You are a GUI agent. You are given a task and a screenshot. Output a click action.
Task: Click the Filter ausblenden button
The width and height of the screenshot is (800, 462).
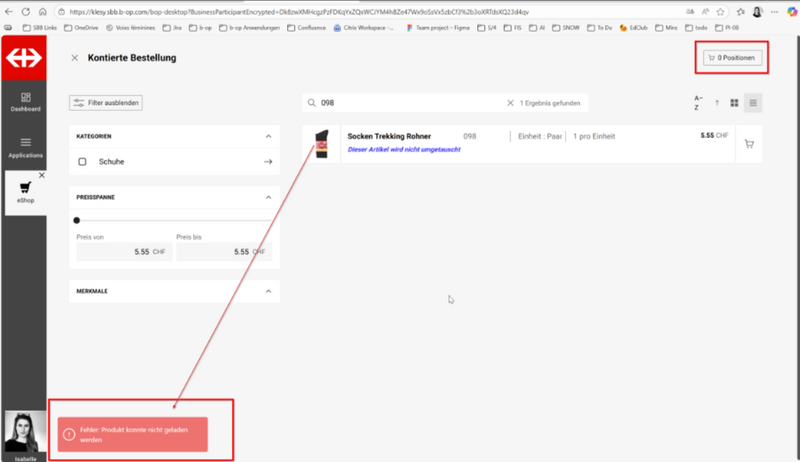click(x=106, y=102)
